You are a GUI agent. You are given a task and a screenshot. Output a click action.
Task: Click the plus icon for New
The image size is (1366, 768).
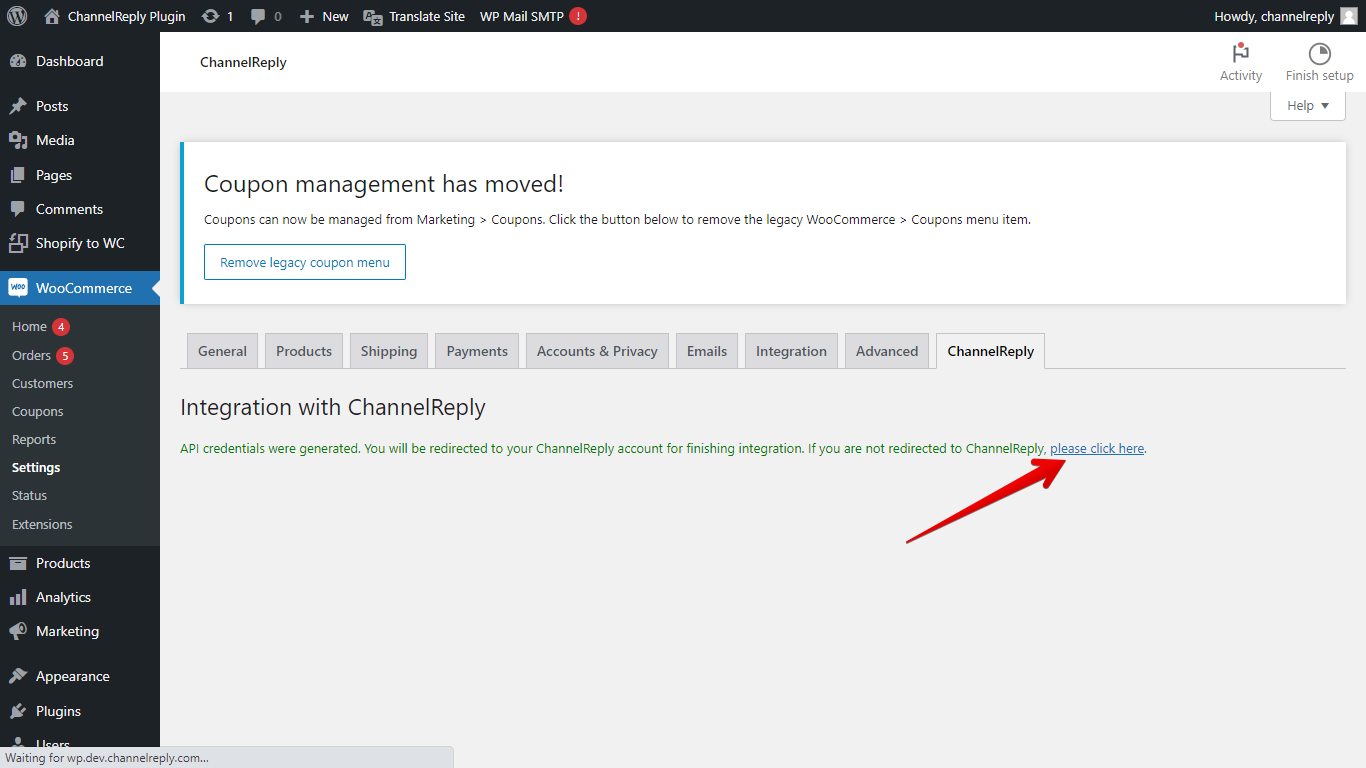pos(307,16)
